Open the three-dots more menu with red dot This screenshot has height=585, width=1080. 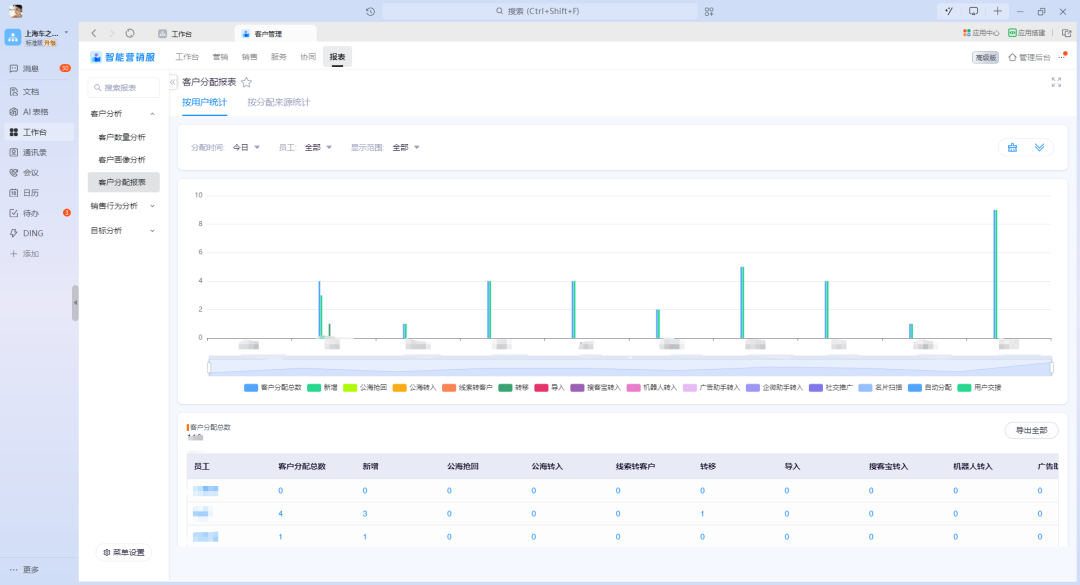(1062, 57)
